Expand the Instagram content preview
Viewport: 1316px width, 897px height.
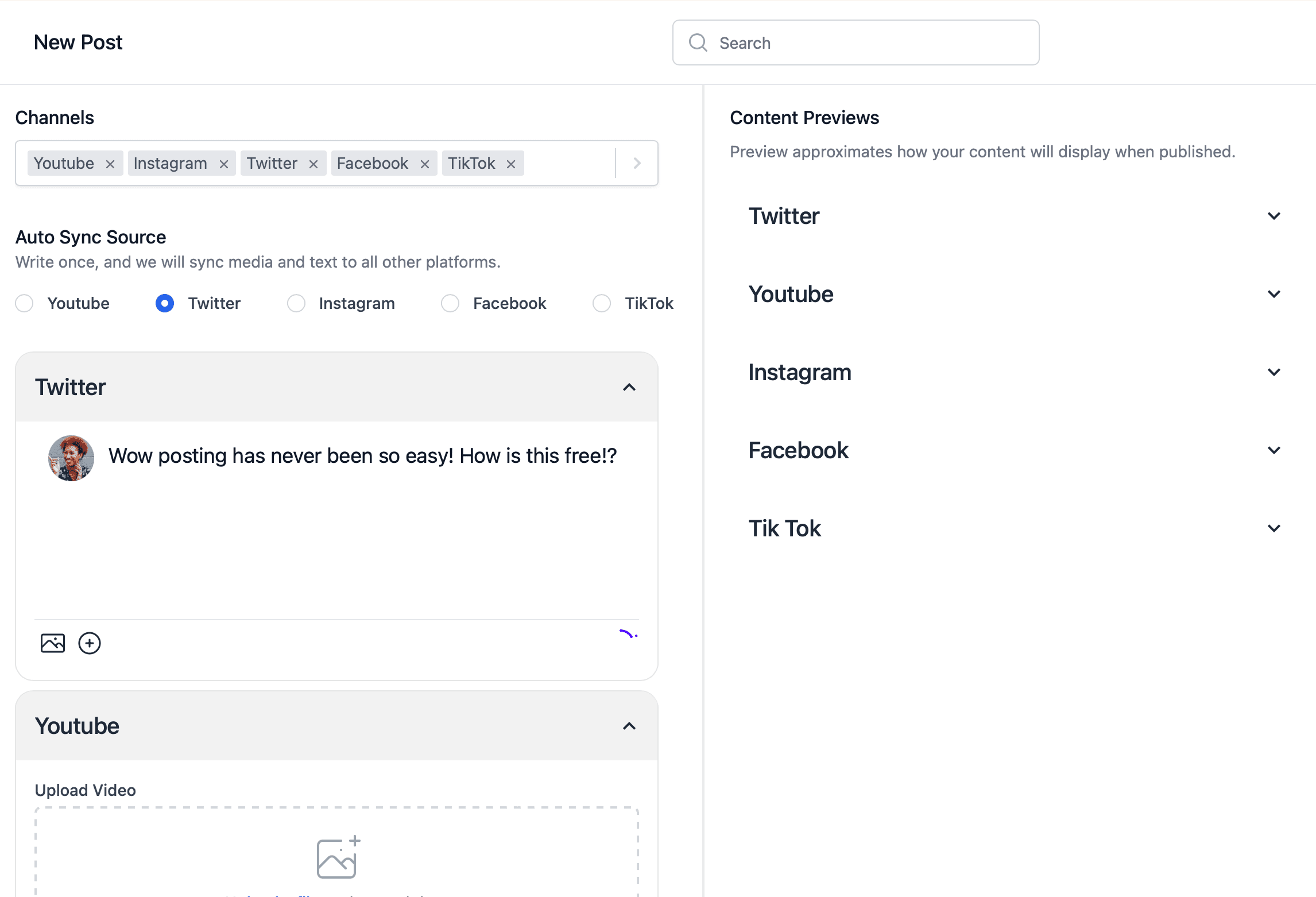pos(1274,372)
